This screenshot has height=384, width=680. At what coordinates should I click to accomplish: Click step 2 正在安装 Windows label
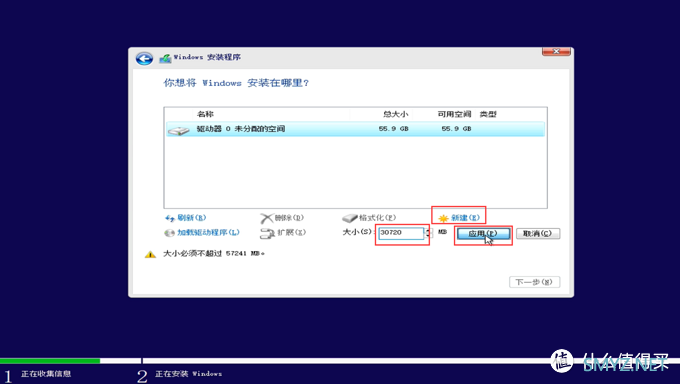point(189,374)
